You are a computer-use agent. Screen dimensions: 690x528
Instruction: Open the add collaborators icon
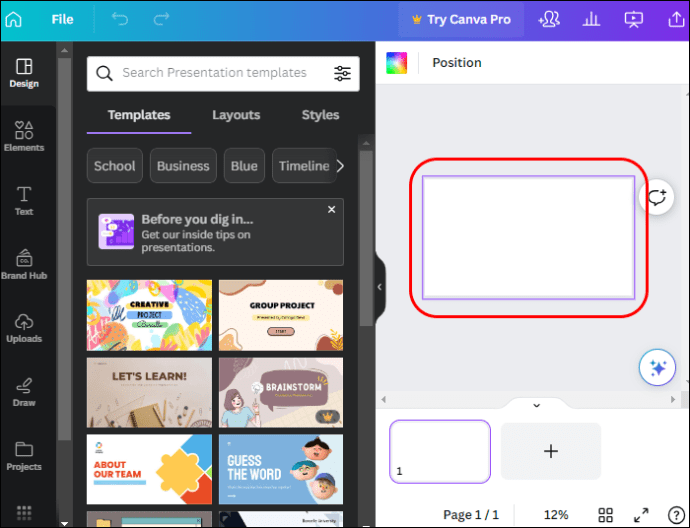[x=549, y=19]
